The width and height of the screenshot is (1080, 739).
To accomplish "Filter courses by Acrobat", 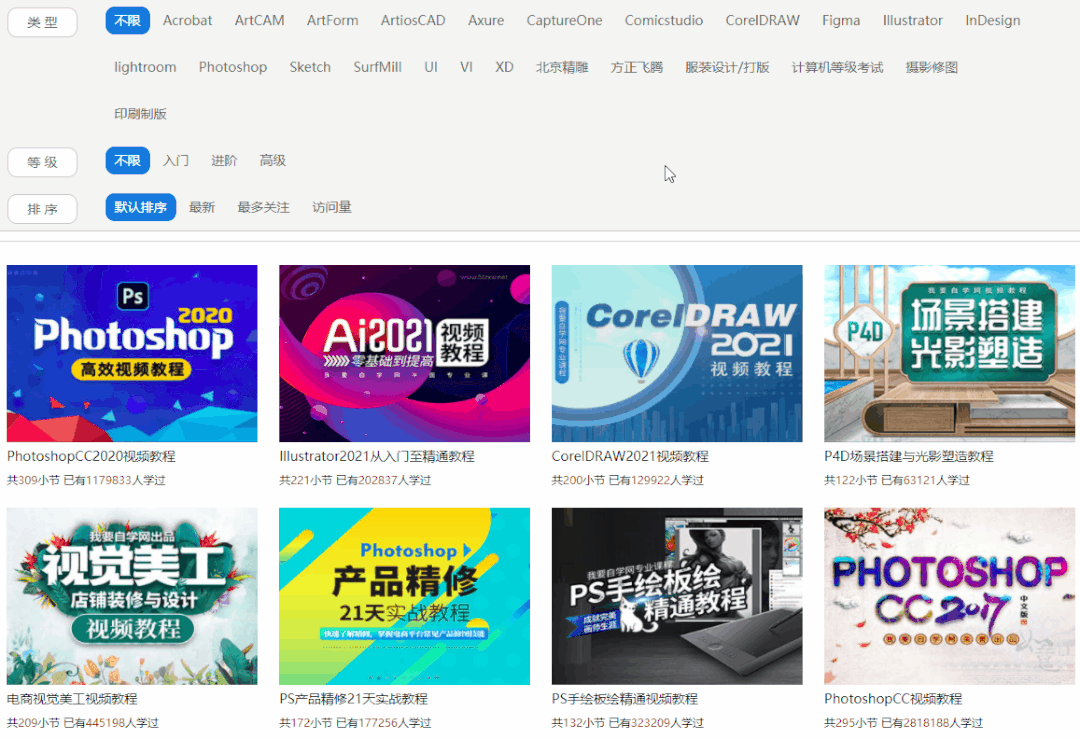I will click(187, 21).
